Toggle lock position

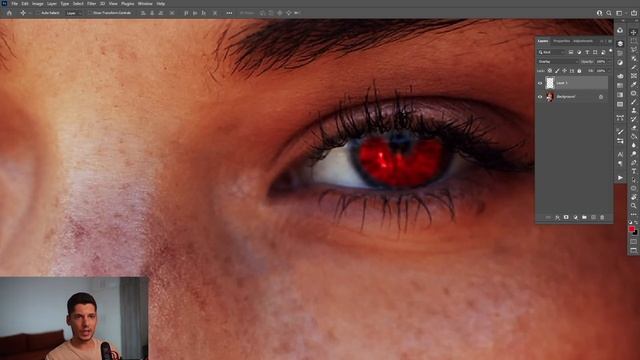pos(564,71)
